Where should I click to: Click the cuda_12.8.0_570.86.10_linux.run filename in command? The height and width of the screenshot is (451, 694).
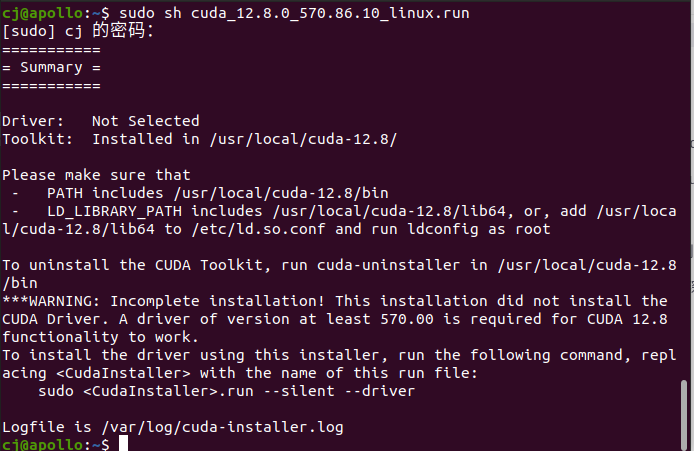(330, 13)
